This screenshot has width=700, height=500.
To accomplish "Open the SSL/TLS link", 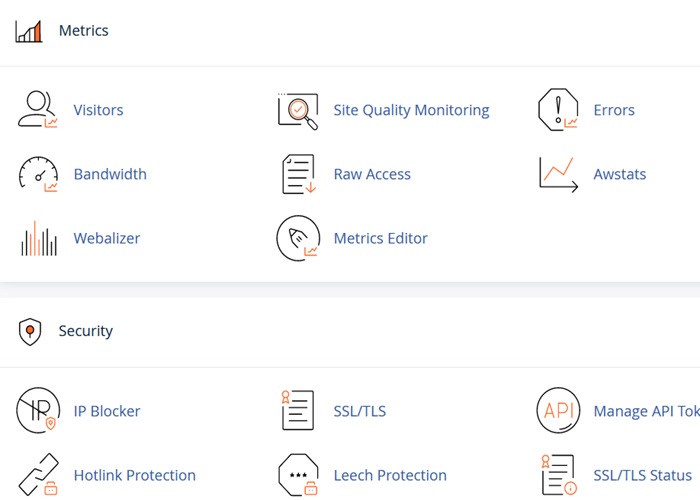I will [359, 411].
